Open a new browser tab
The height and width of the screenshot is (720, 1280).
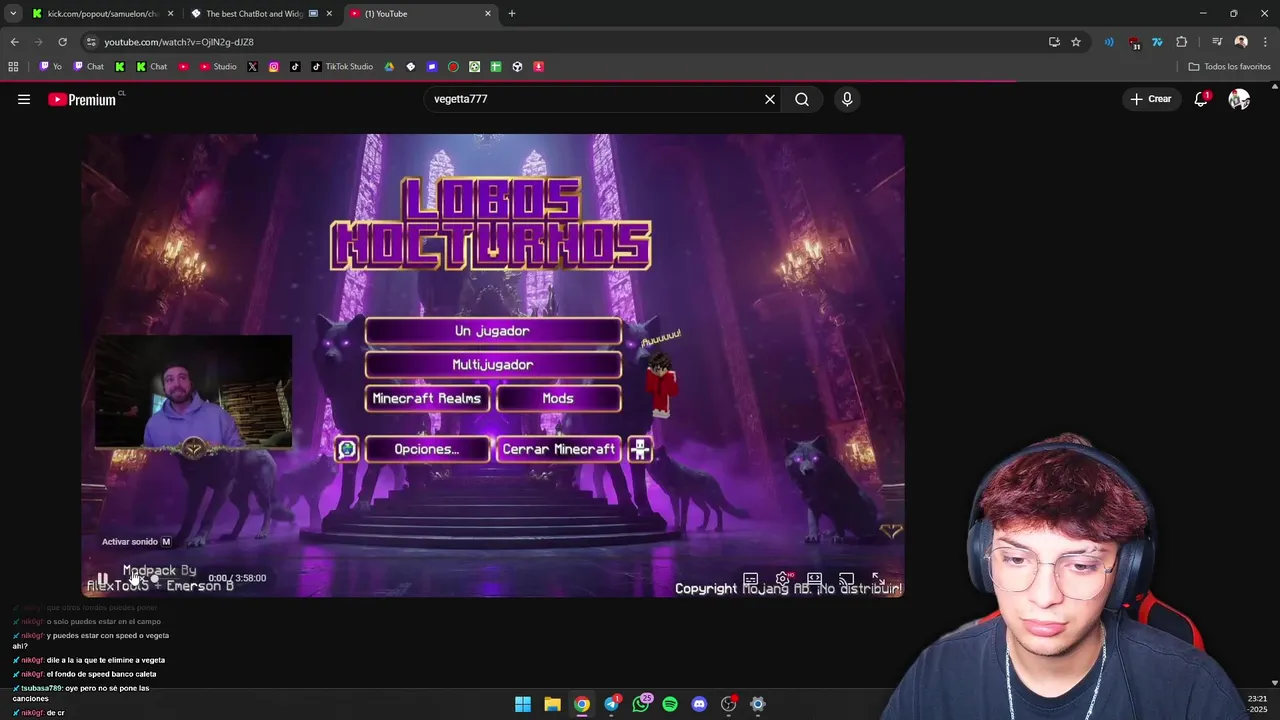[512, 13]
